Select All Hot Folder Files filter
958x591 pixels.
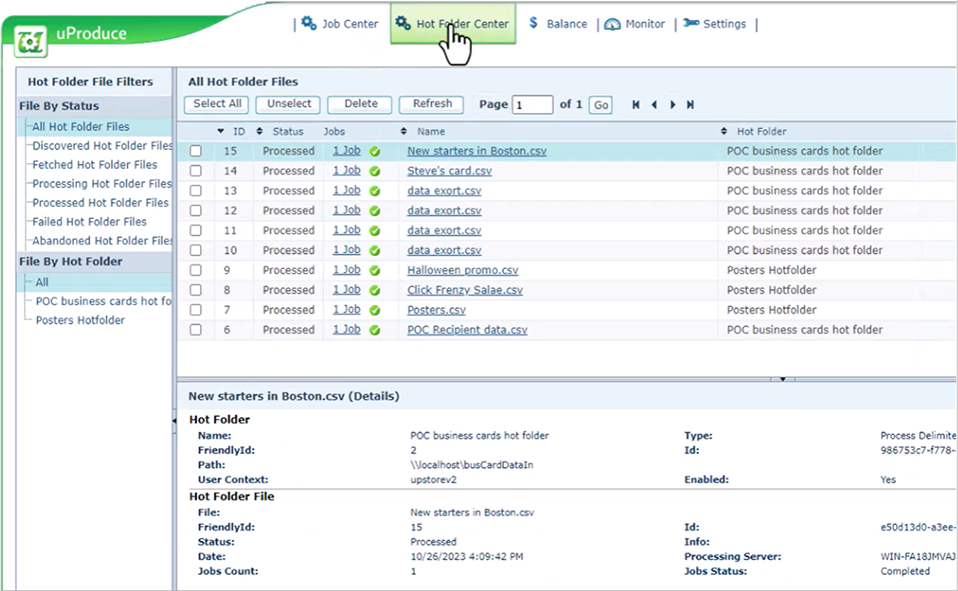pos(81,127)
